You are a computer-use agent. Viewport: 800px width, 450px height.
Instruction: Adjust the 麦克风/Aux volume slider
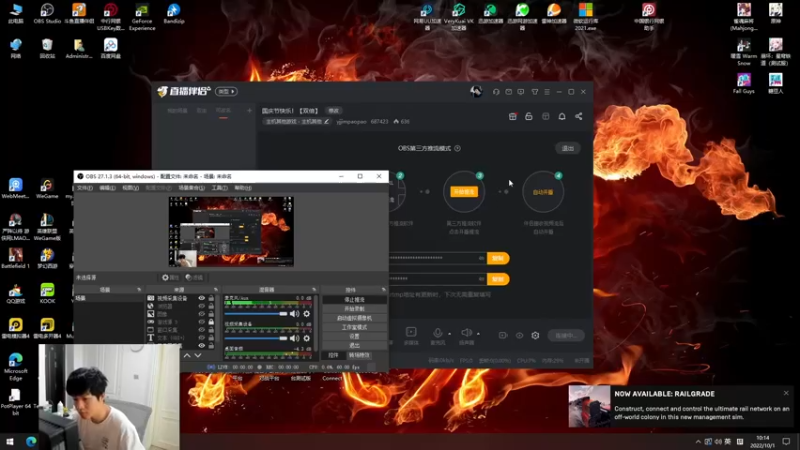[x=257, y=314]
